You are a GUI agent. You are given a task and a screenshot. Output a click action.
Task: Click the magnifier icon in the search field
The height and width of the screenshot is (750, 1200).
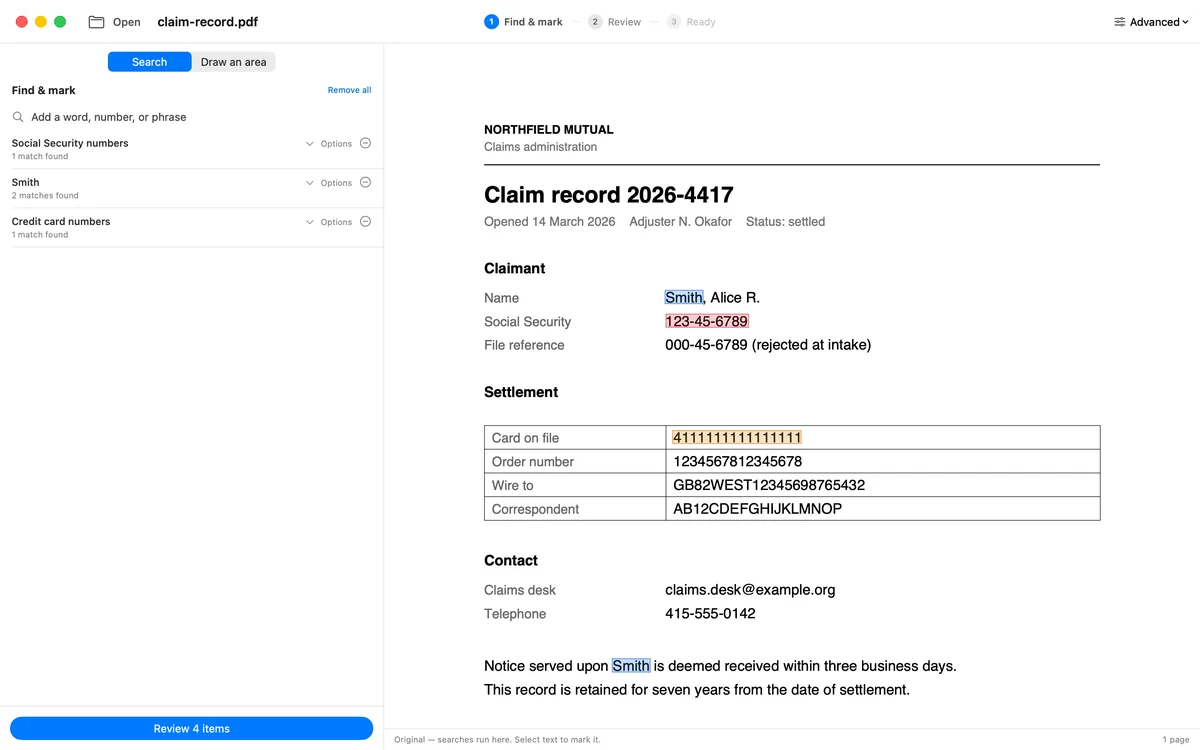(x=18, y=117)
